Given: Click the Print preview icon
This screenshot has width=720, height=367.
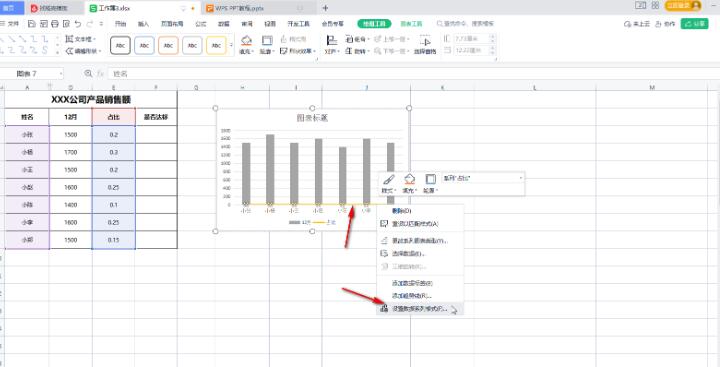Looking at the screenshot, I should coord(66,23).
